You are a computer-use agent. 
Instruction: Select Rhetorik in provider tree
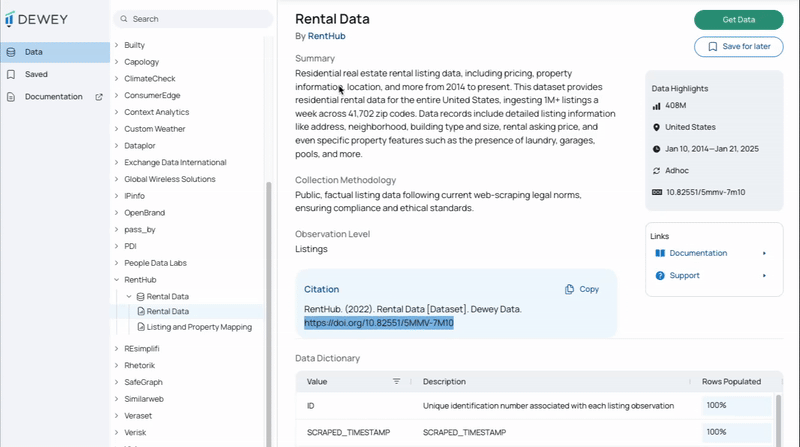click(x=139, y=365)
